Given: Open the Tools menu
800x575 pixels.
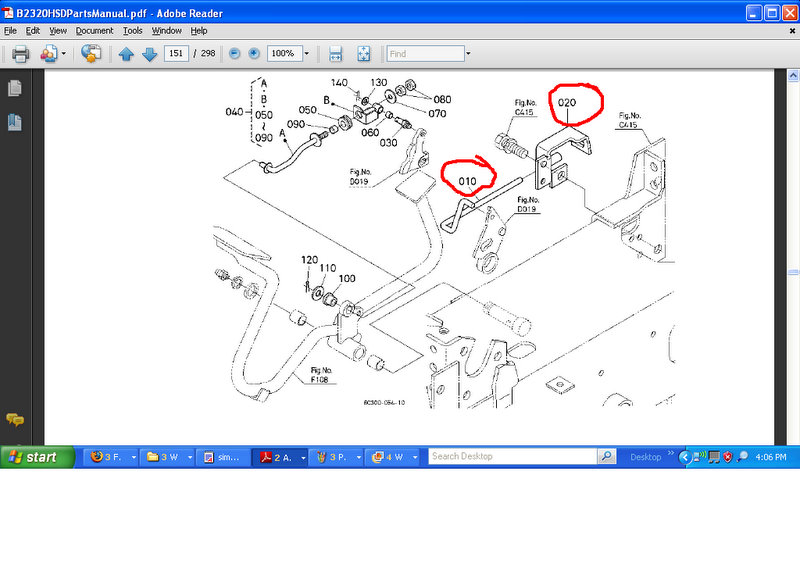Looking at the screenshot, I should [x=133, y=31].
